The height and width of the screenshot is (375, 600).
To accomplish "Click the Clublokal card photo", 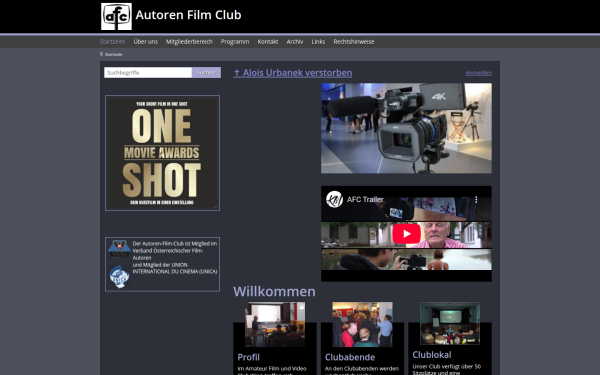I will point(450,323).
